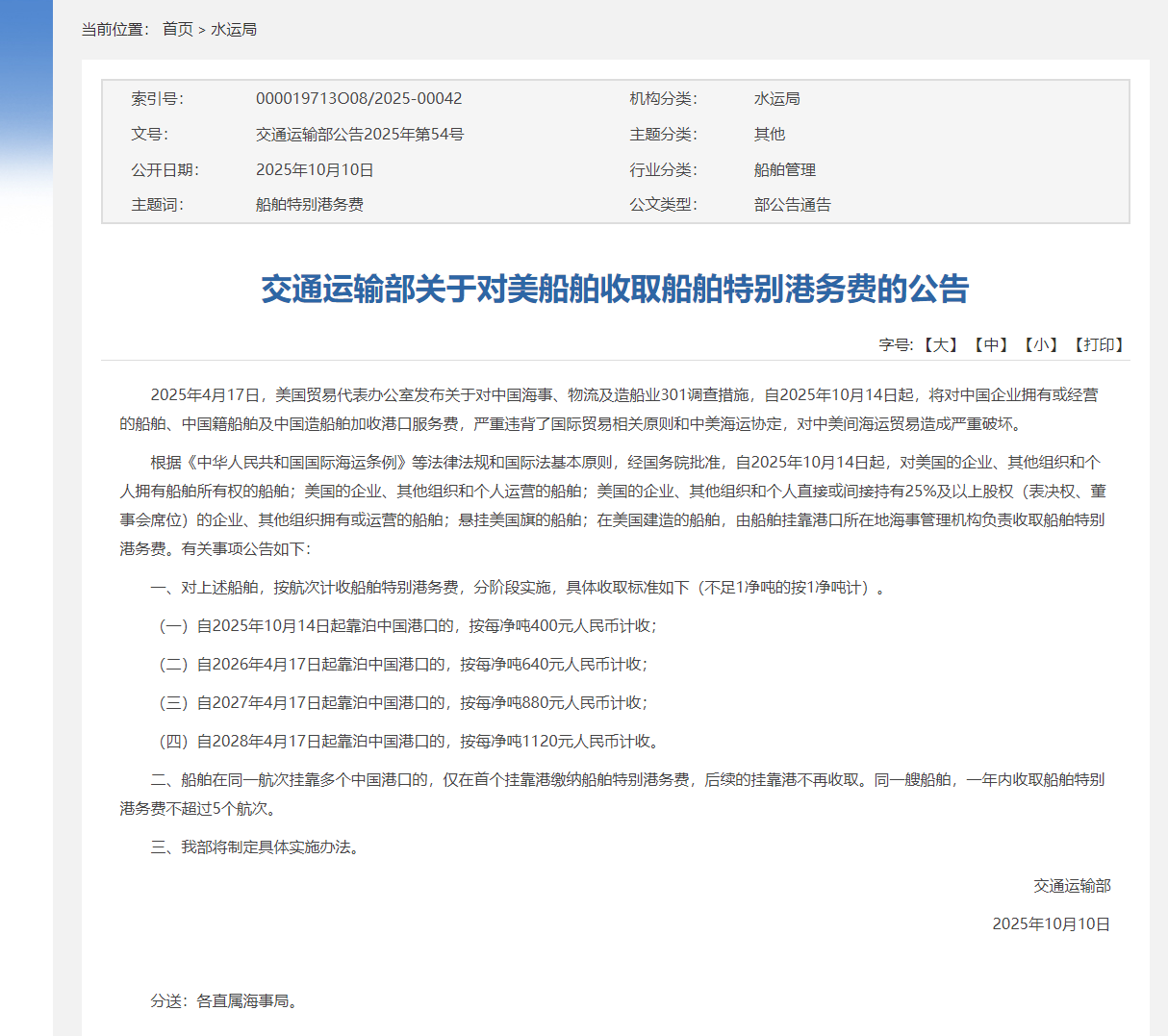Viewport: 1168px width, 1036px height.
Task: Choose the 【小】 font size option
Action: (x=1040, y=344)
